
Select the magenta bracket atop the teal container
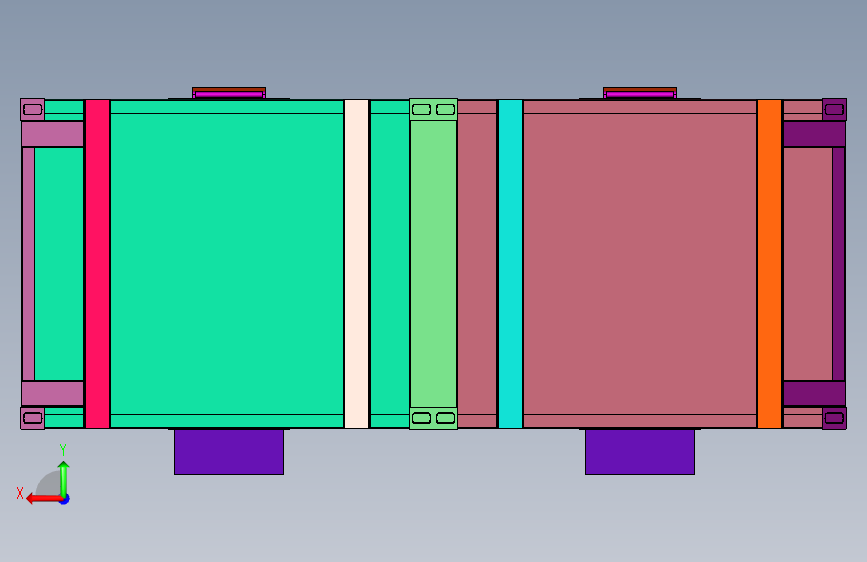click(x=229, y=93)
